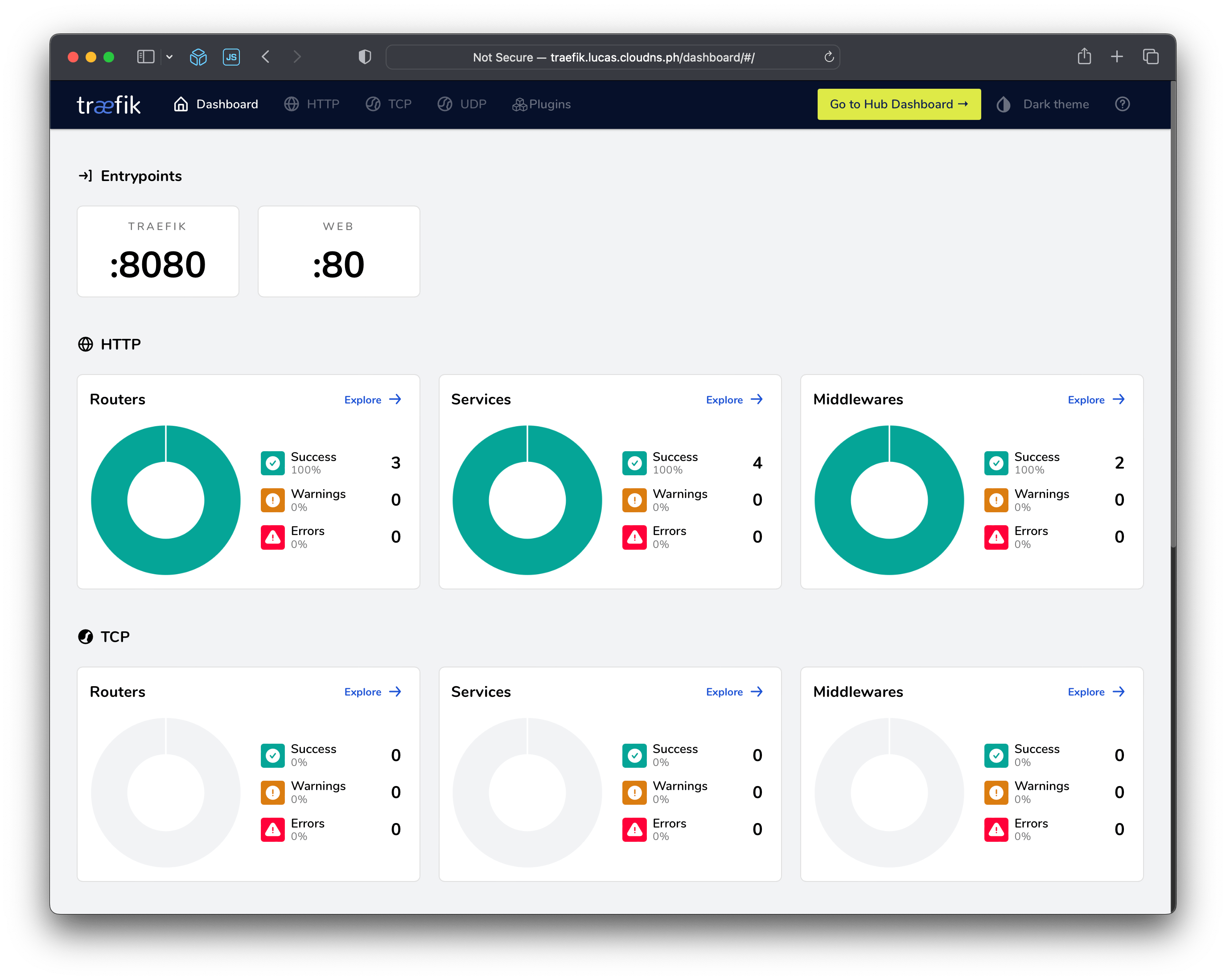
Task: Click the Safari privacy shield icon
Action: point(365,57)
